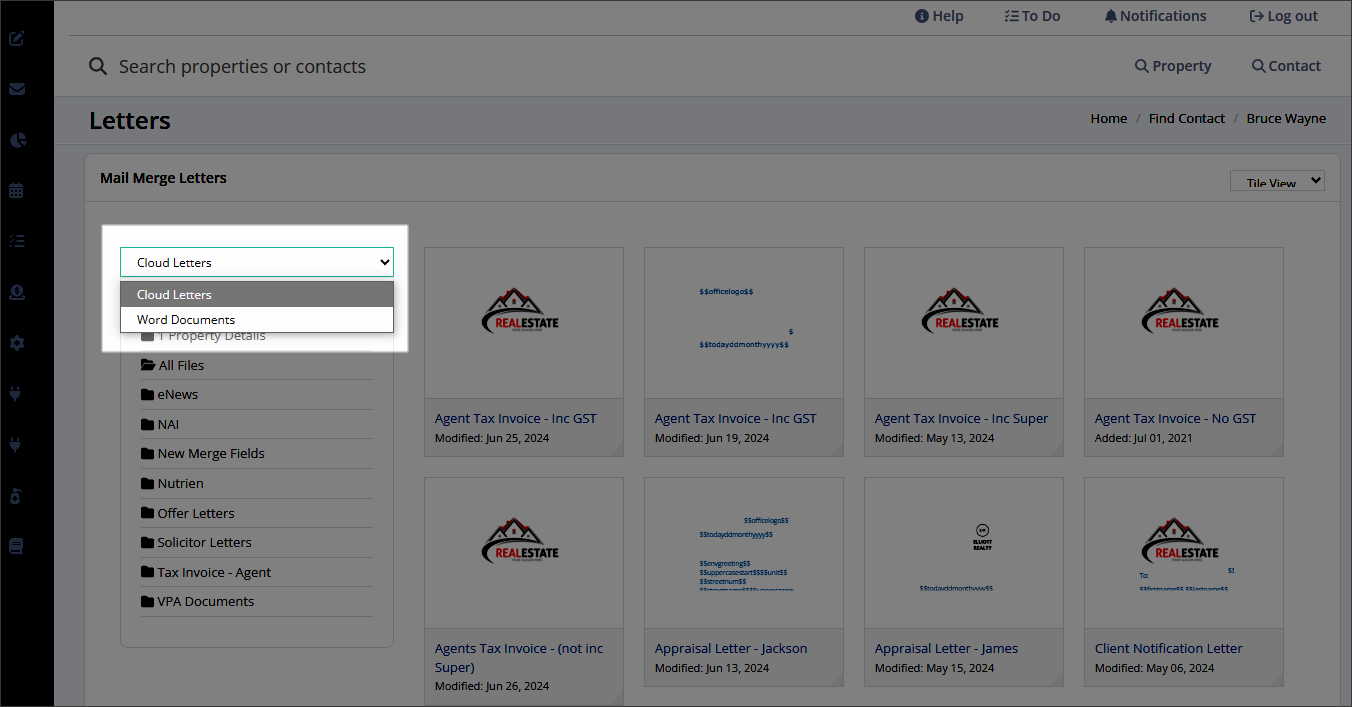Open the Nutrien folder label
This screenshot has width=1352, height=707.
click(x=180, y=483)
